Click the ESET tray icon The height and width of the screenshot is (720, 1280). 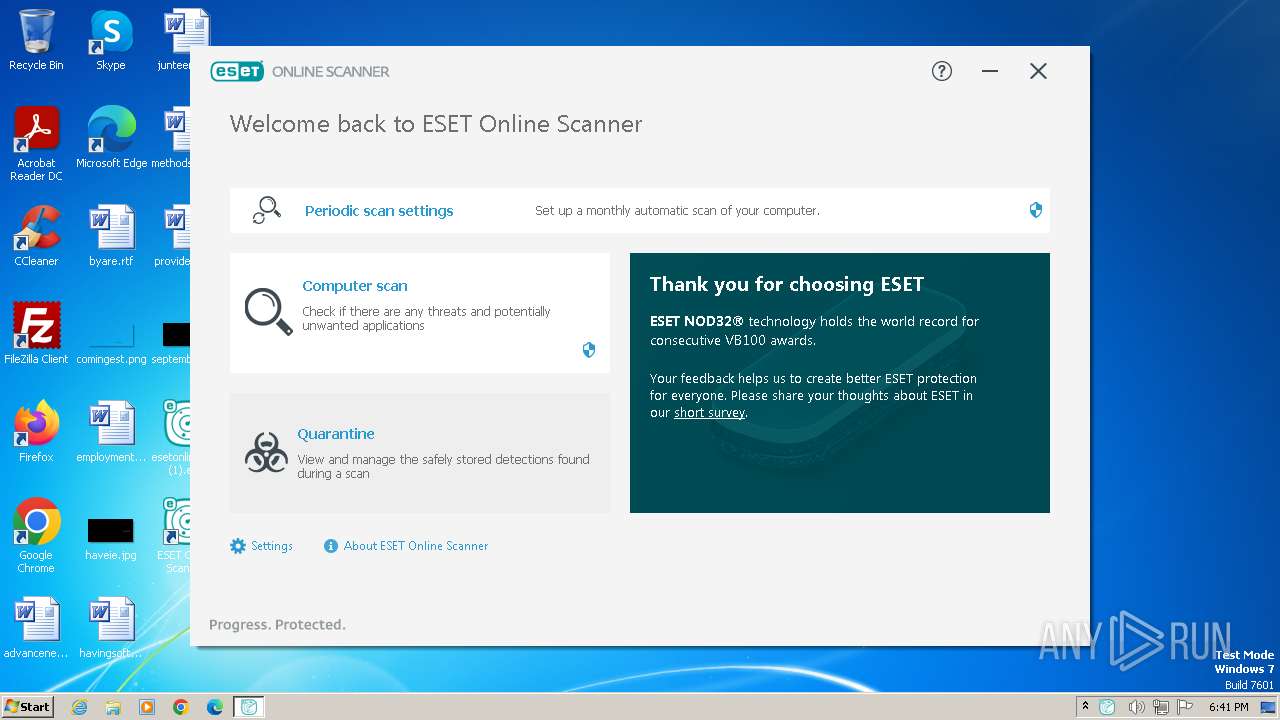1107,707
